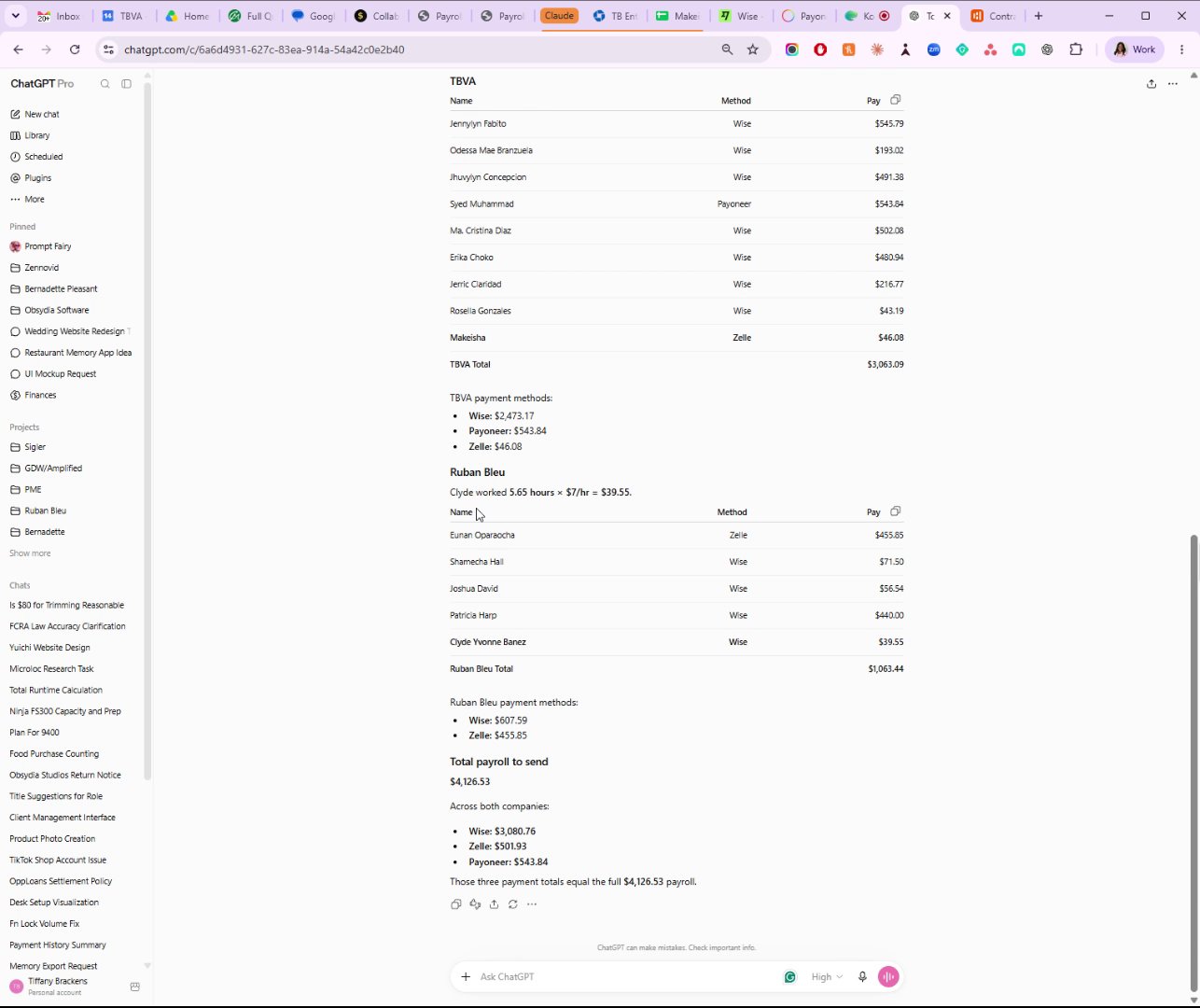The height and width of the screenshot is (1008, 1200).
Task: Open the Payment History Summary chat
Action: [58, 945]
